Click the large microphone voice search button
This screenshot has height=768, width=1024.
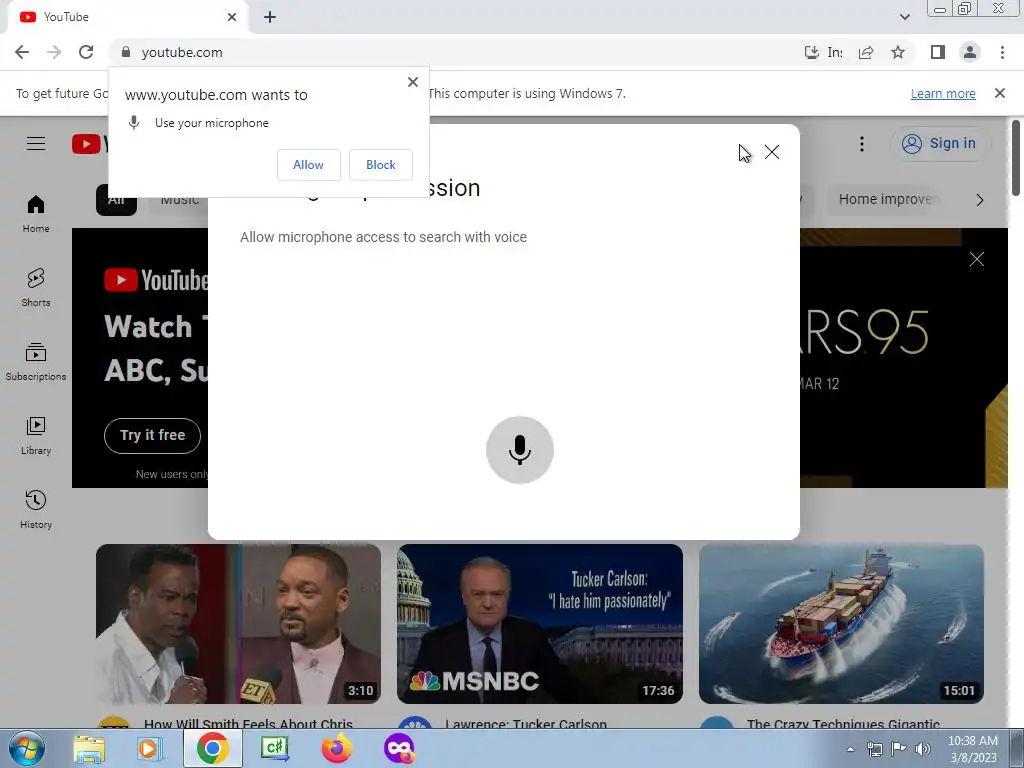[x=520, y=450]
